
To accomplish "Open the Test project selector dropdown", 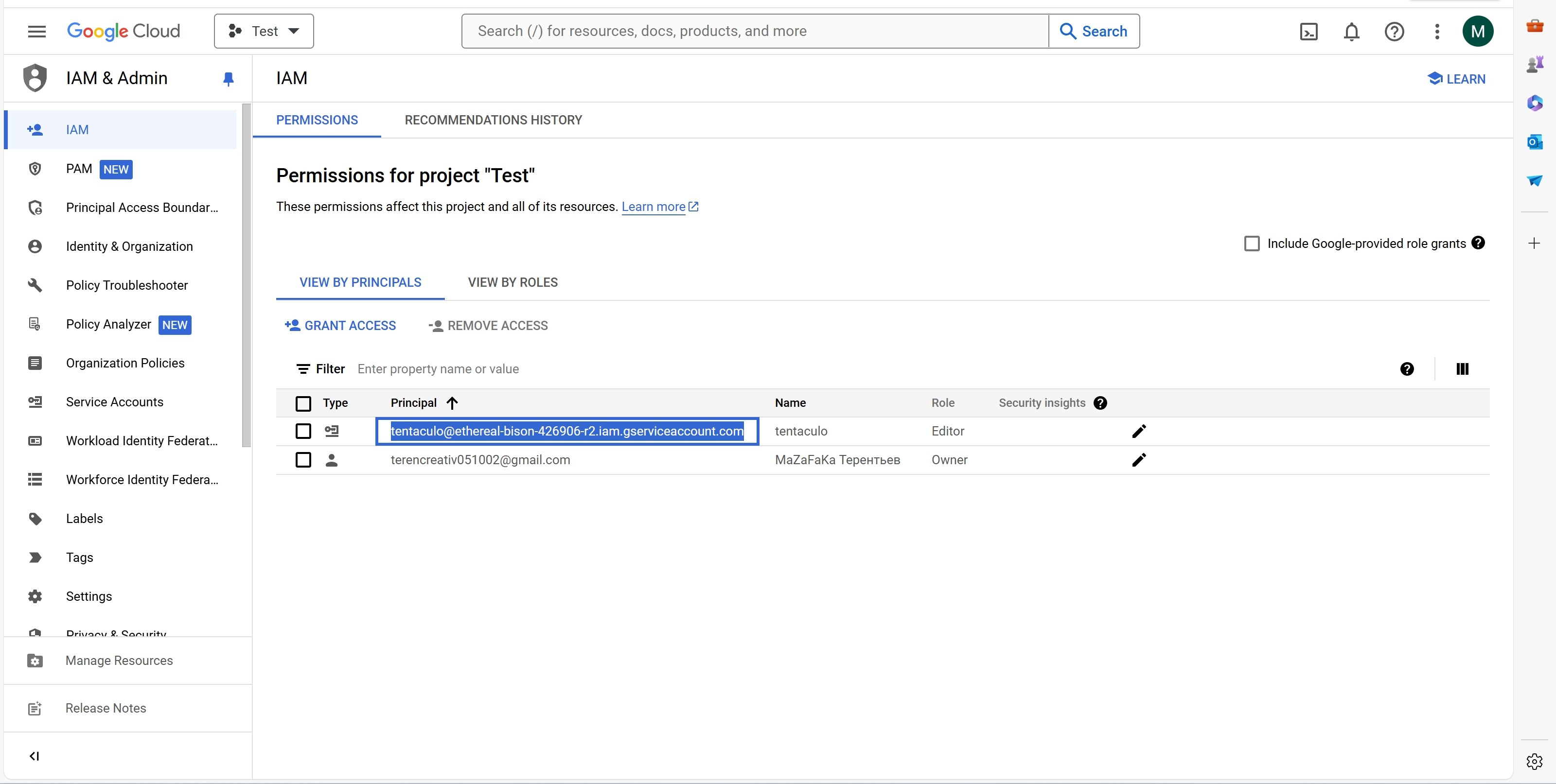I will tap(264, 32).
